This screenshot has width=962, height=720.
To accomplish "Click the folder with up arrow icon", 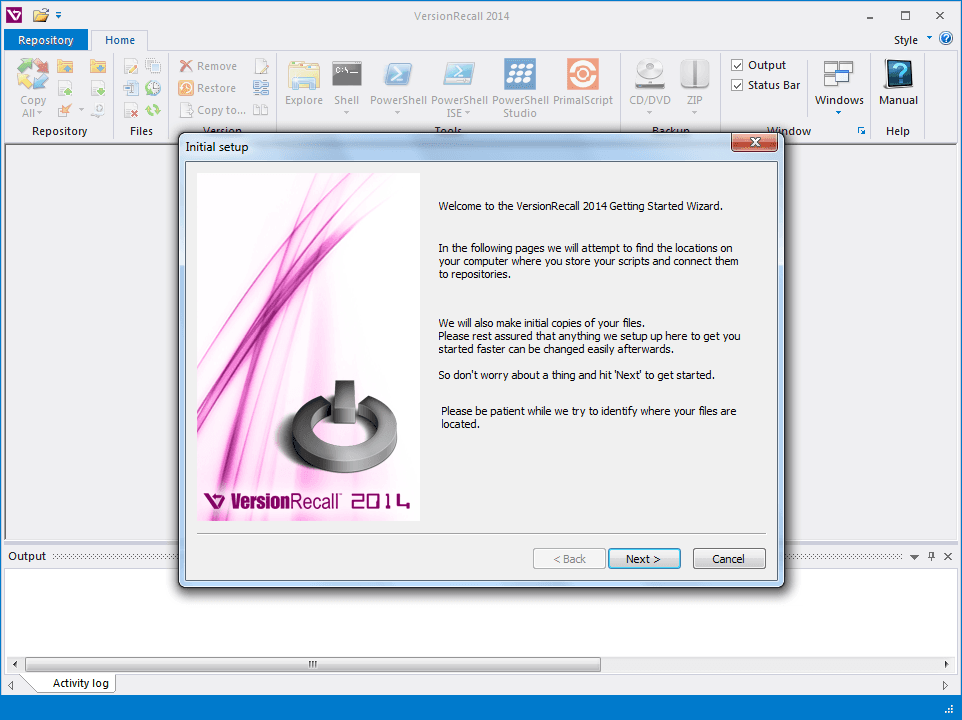I will 65,66.
